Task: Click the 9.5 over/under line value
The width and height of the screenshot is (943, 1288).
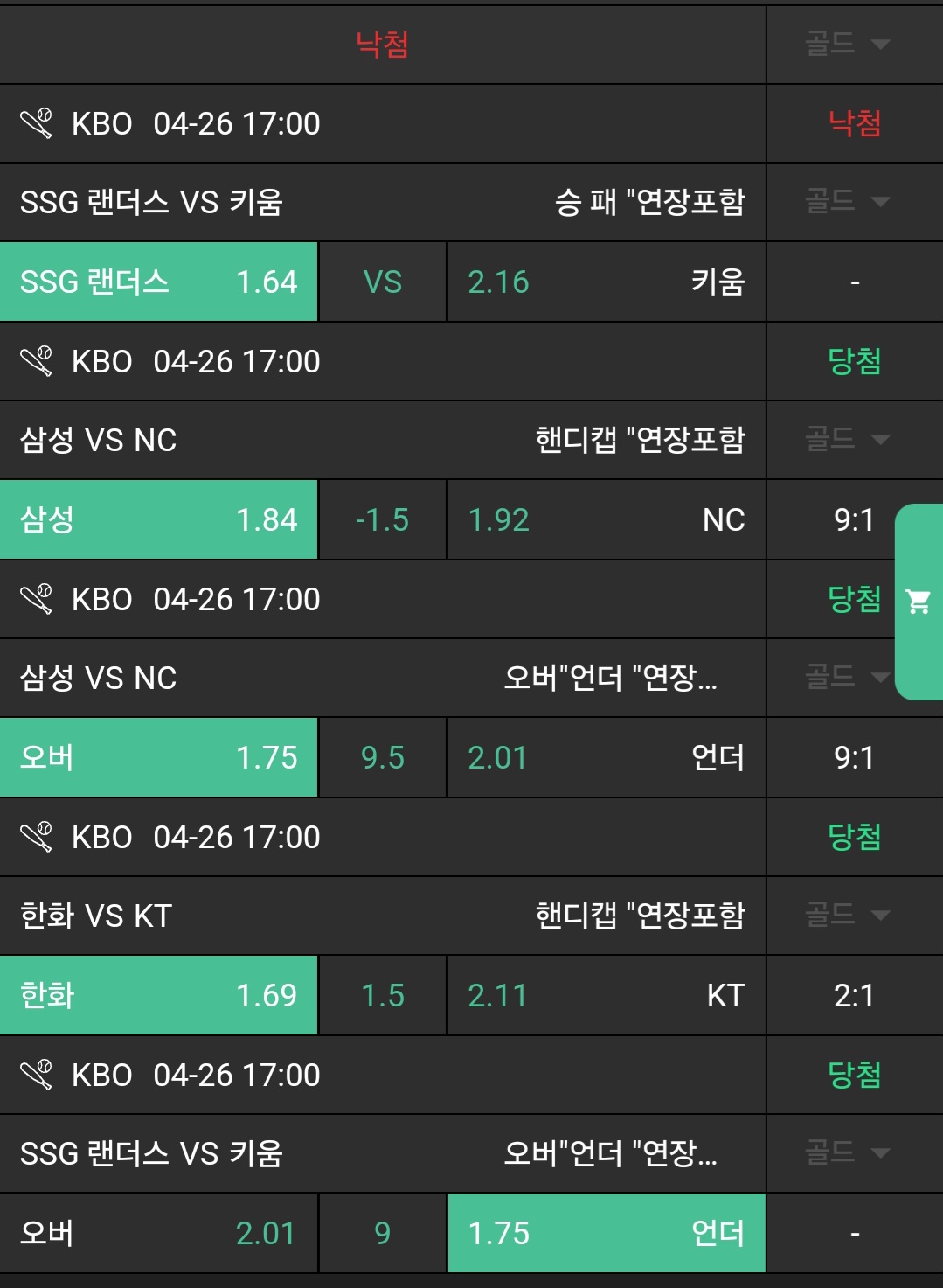Action: click(x=383, y=757)
